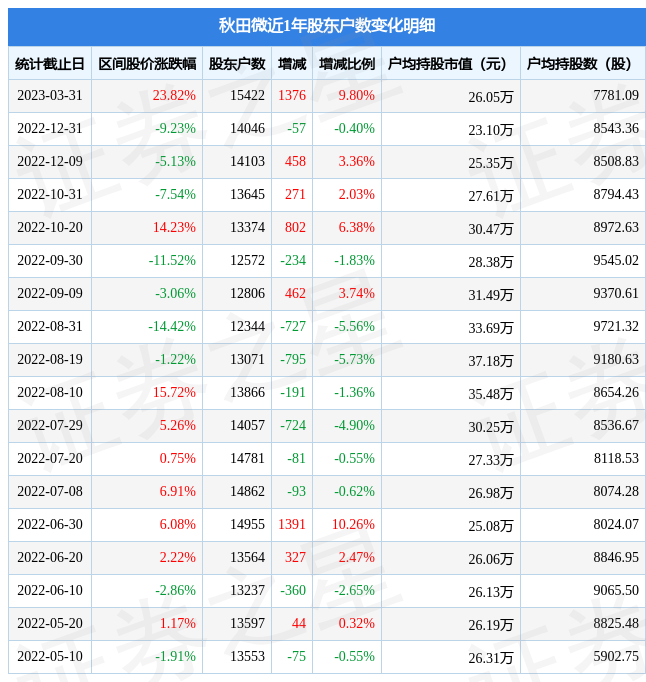Screen dimensions: 646x682
Task: Select the change value -727
Action: click(293, 327)
